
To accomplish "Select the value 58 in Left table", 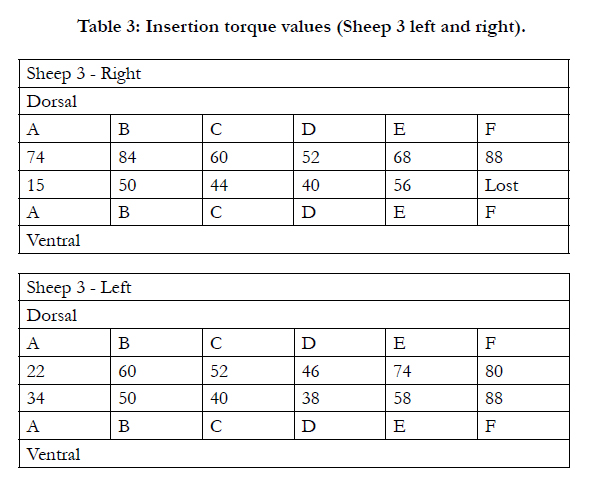I will point(402,398).
